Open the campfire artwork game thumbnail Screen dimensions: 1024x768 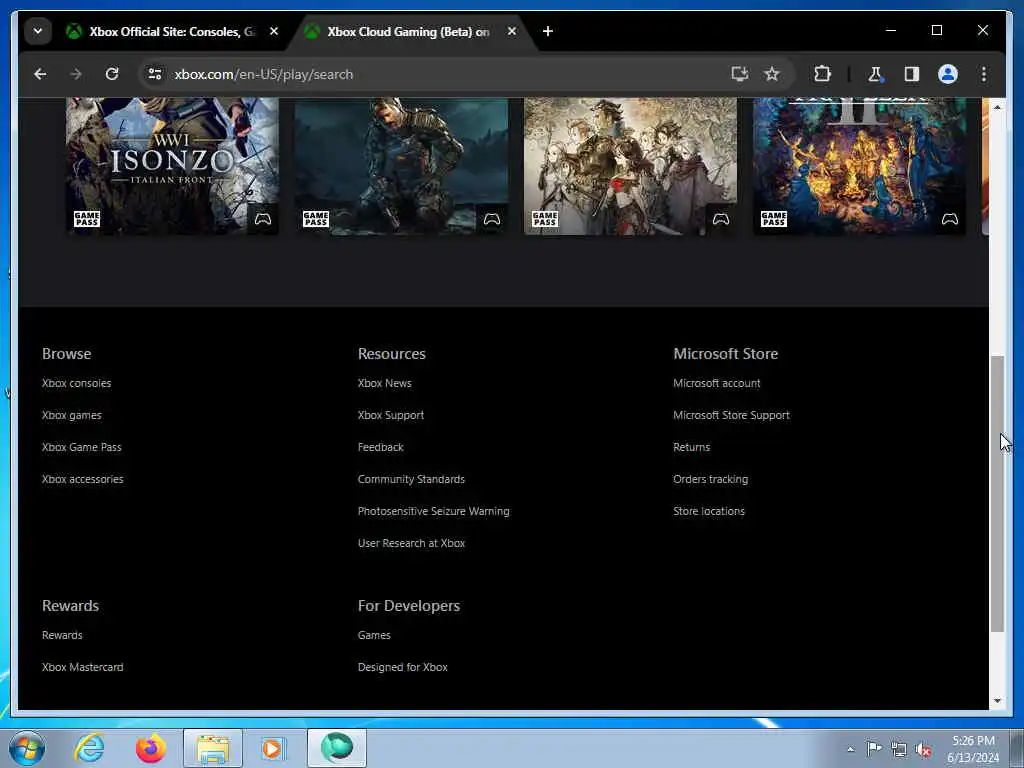[860, 166]
